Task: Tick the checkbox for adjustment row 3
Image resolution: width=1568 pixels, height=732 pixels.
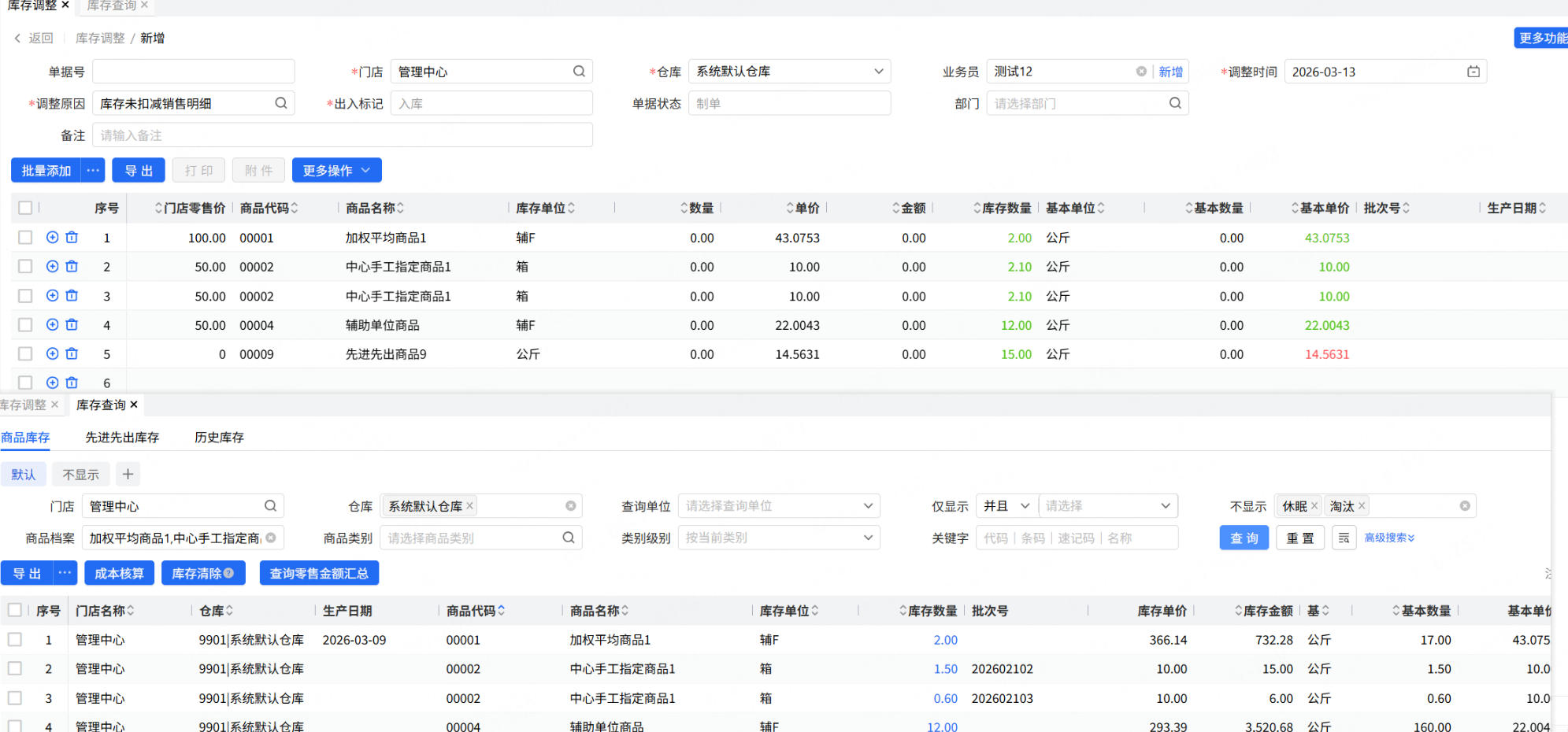Action: tap(25, 296)
